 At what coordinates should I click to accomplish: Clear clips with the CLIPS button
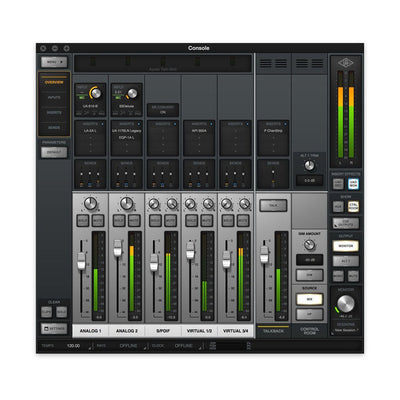coord(46,312)
